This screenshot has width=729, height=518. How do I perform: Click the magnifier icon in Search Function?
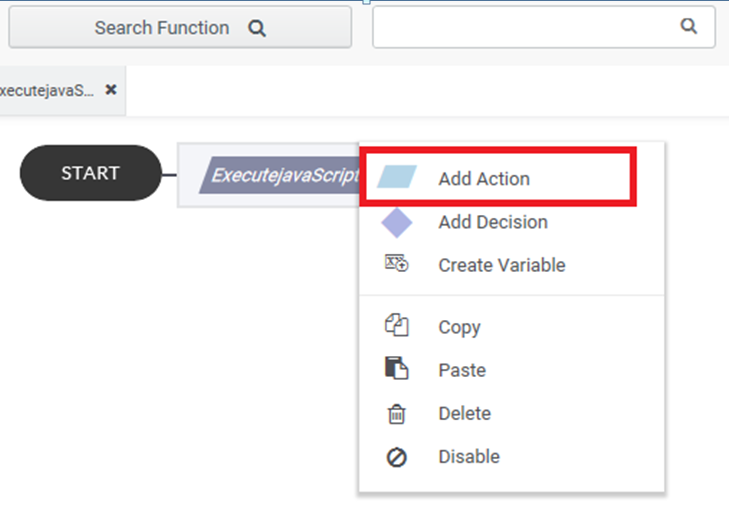coord(257,28)
